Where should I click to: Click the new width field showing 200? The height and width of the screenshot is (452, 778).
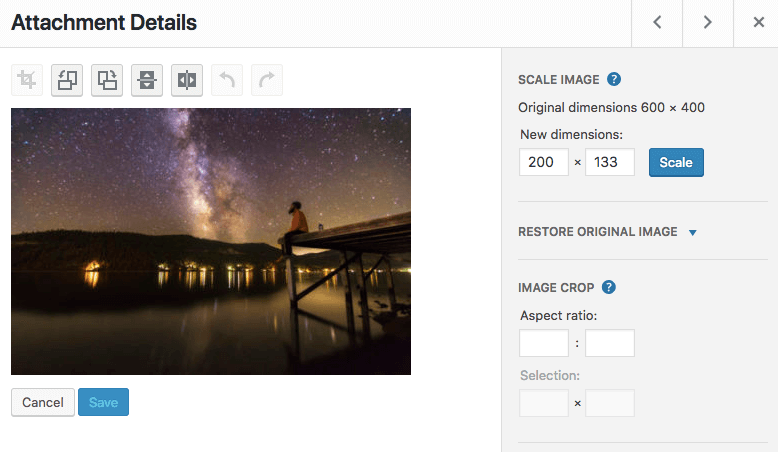point(544,162)
